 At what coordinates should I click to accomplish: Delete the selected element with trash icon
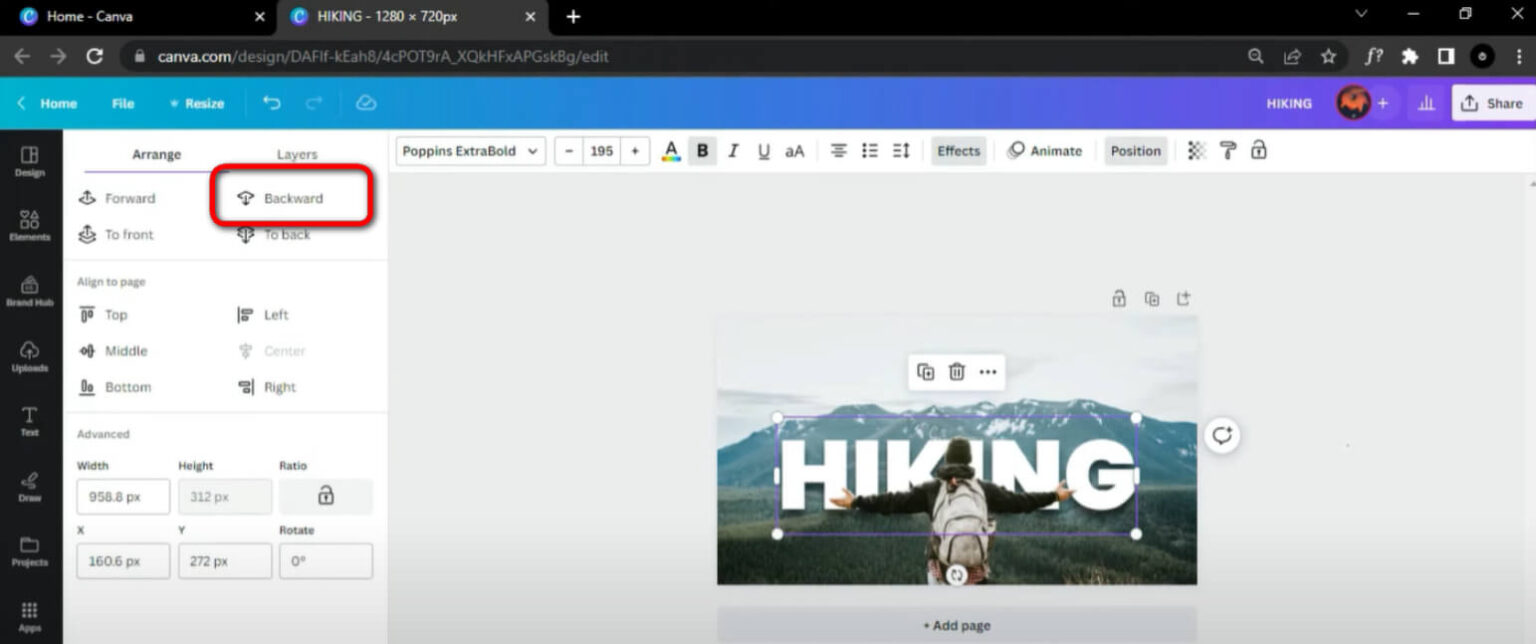click(x=957, y=372)
